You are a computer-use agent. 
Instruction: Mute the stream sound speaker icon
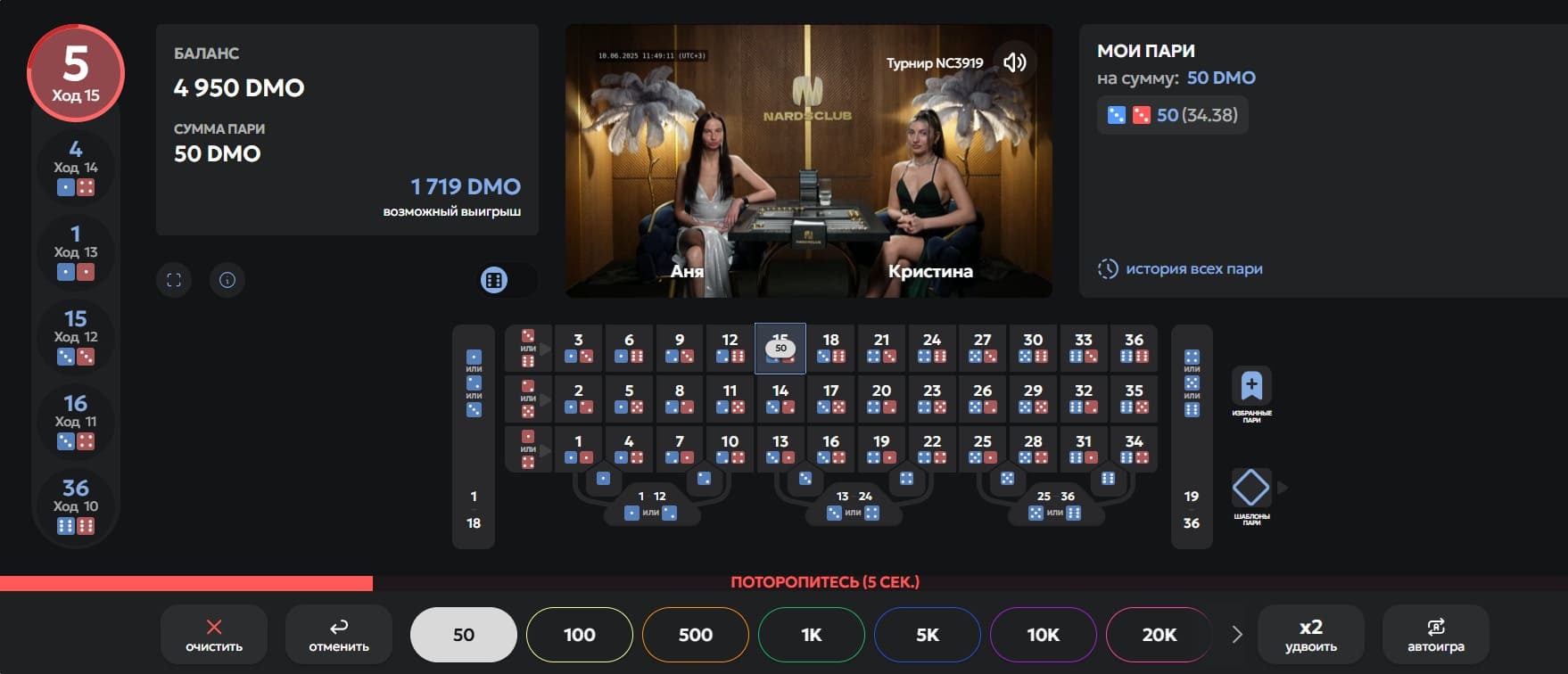pyautogui.click(x=1014, y=62)
